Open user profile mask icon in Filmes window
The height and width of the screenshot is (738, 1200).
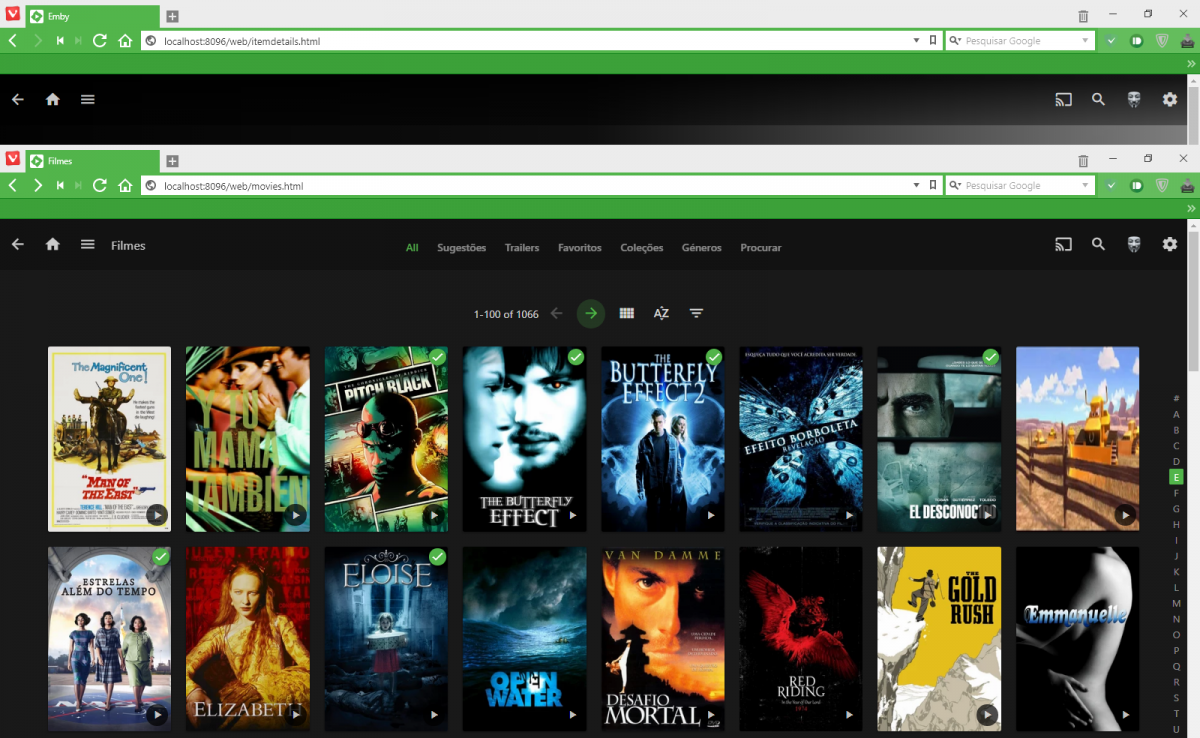[1134, 244]
